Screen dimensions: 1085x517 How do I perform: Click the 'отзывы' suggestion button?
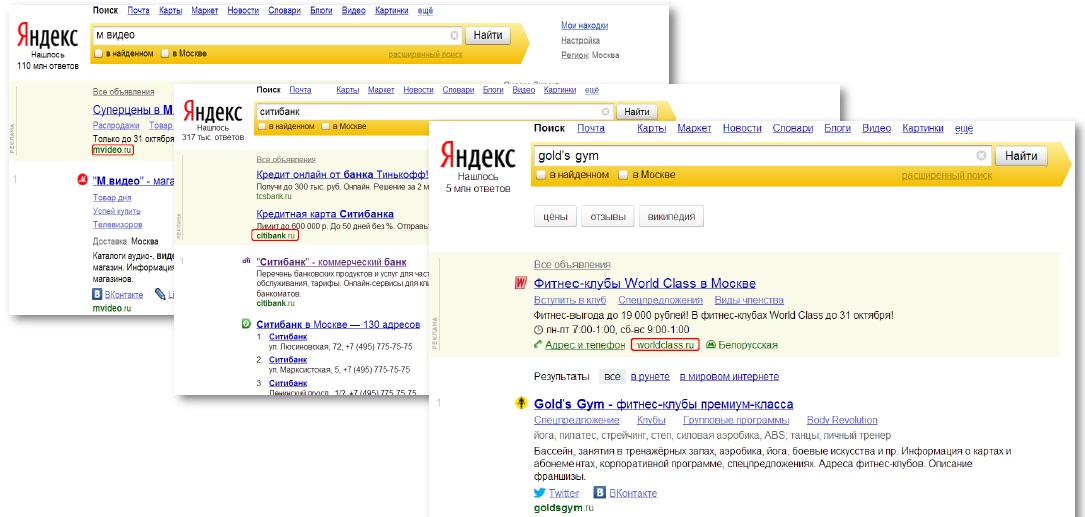608,217
